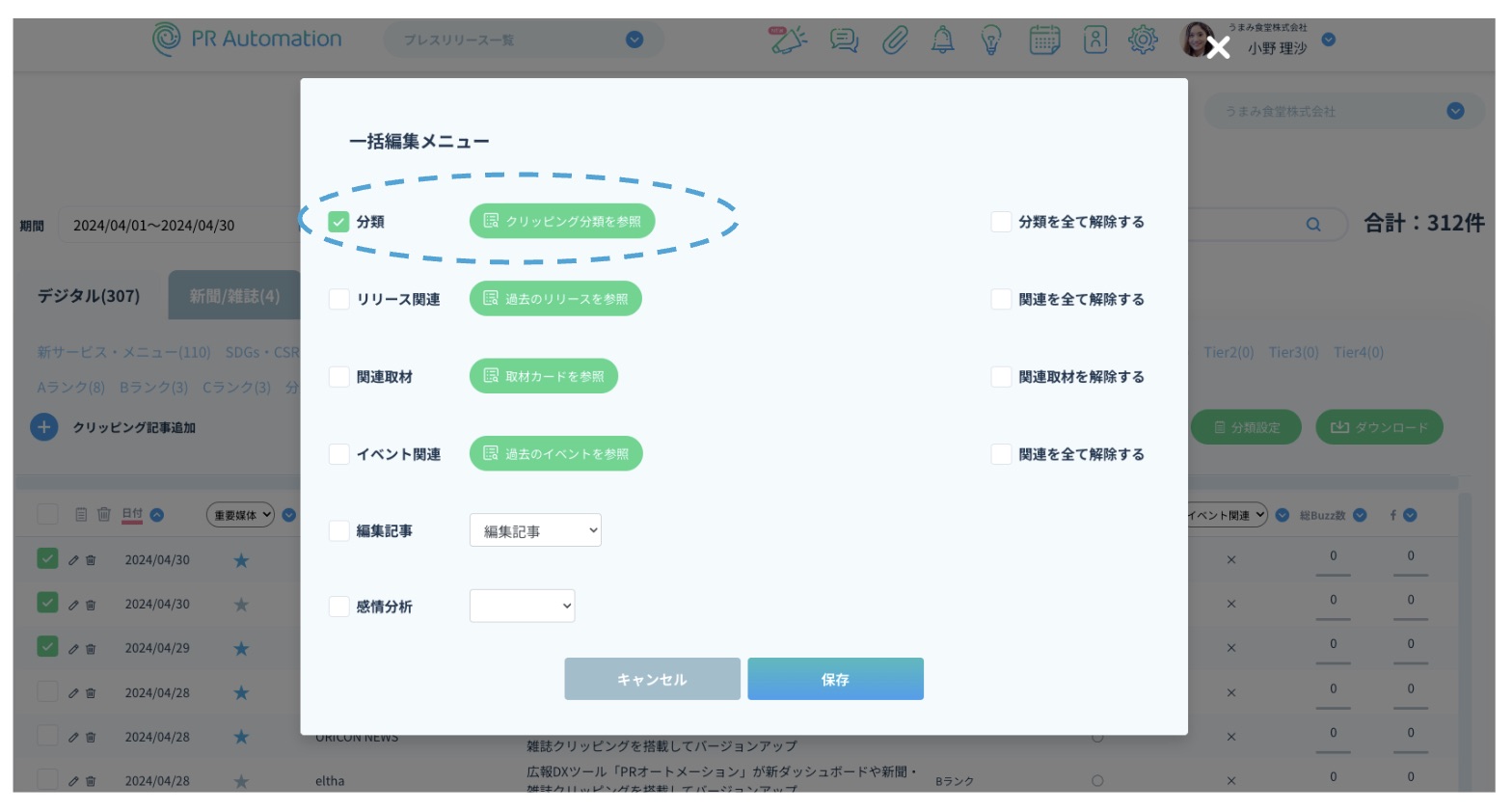Open the chat messages icon
Viewport: 1512px width, 810px height.
(844, 40)
